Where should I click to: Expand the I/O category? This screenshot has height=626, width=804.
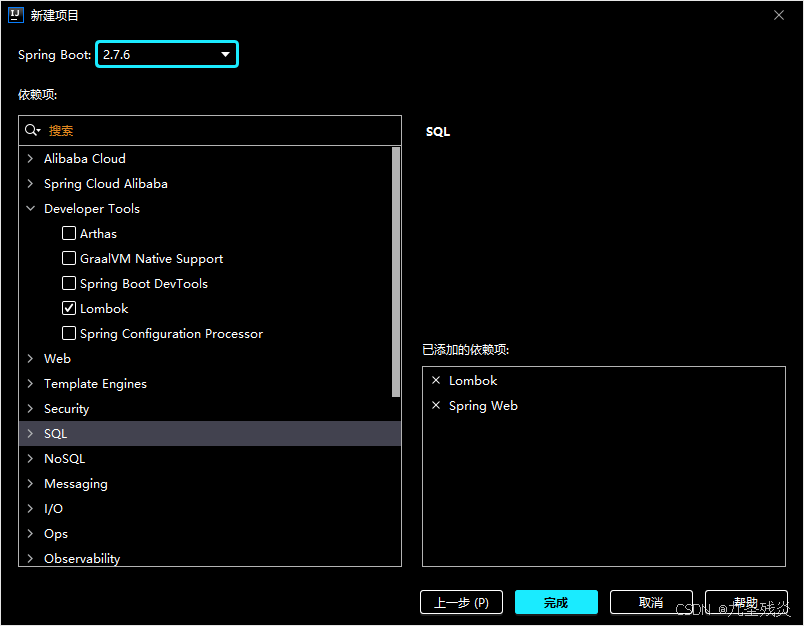(30, 509)
